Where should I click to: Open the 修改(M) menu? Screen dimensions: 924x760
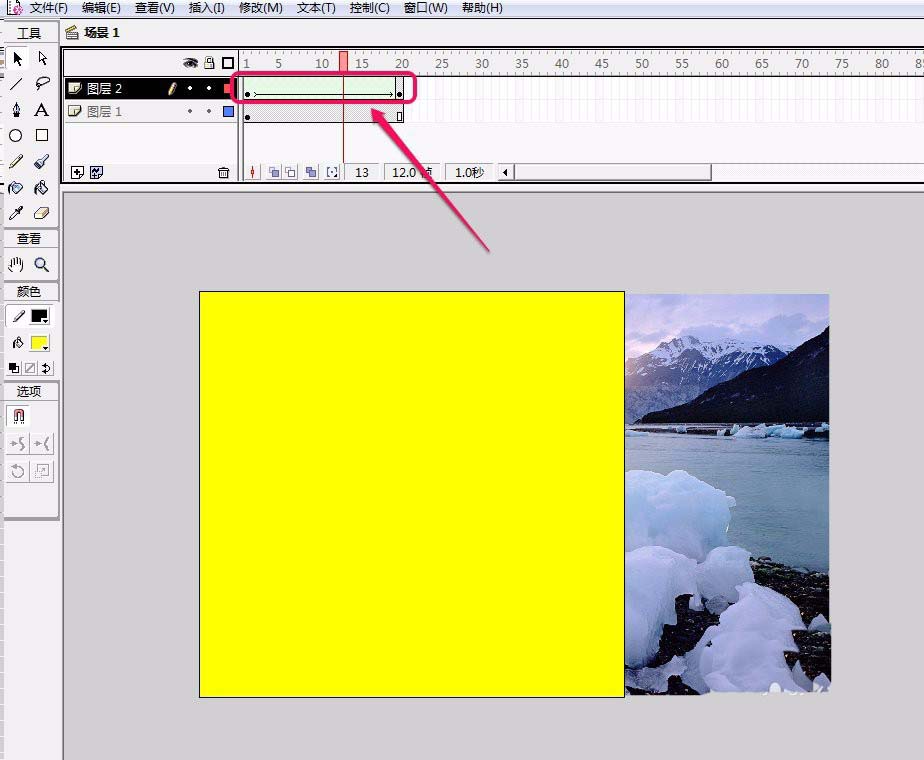pyautogui.click(x=260, y=8)
